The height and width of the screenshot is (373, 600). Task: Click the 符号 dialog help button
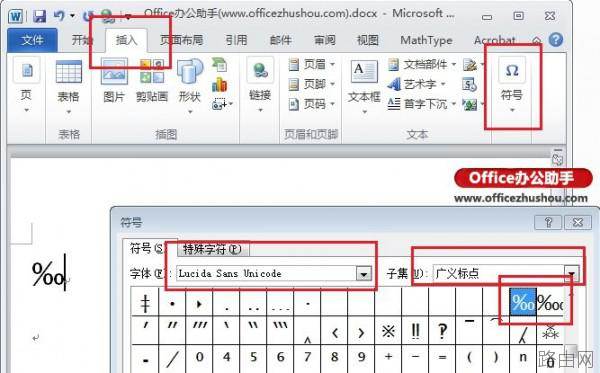(x=548, y=222)
